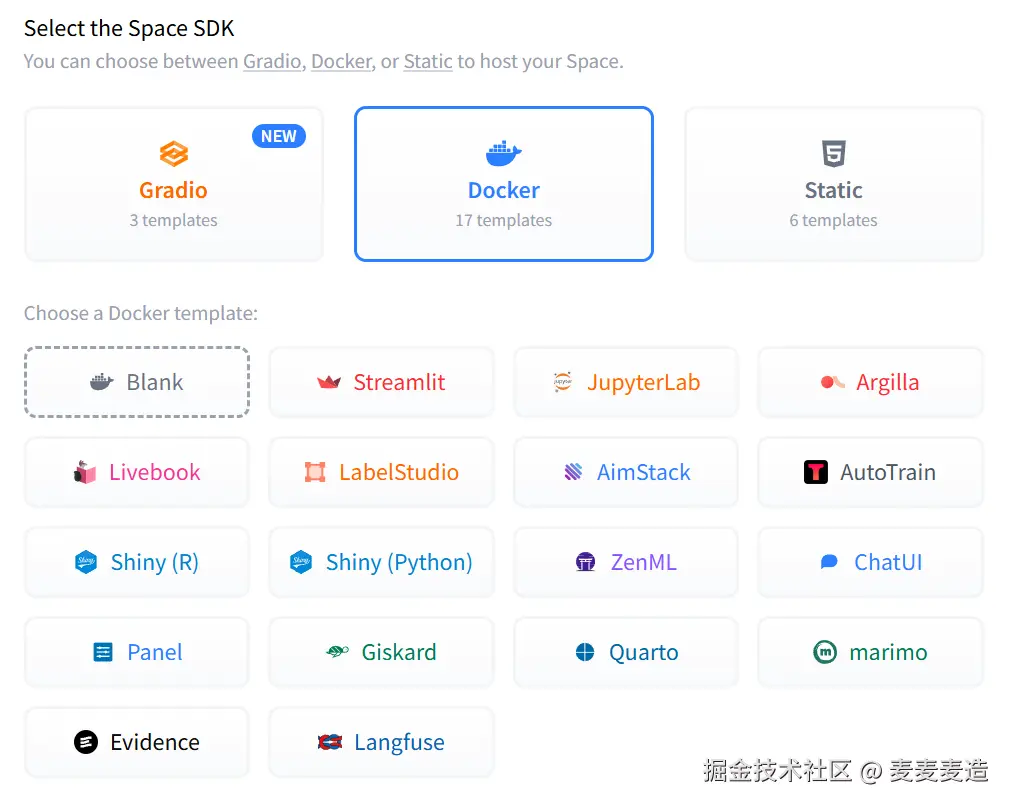The image size is (1011, 807).
Task: Click the ChatUI speech bubble icon
Action: 829,561
